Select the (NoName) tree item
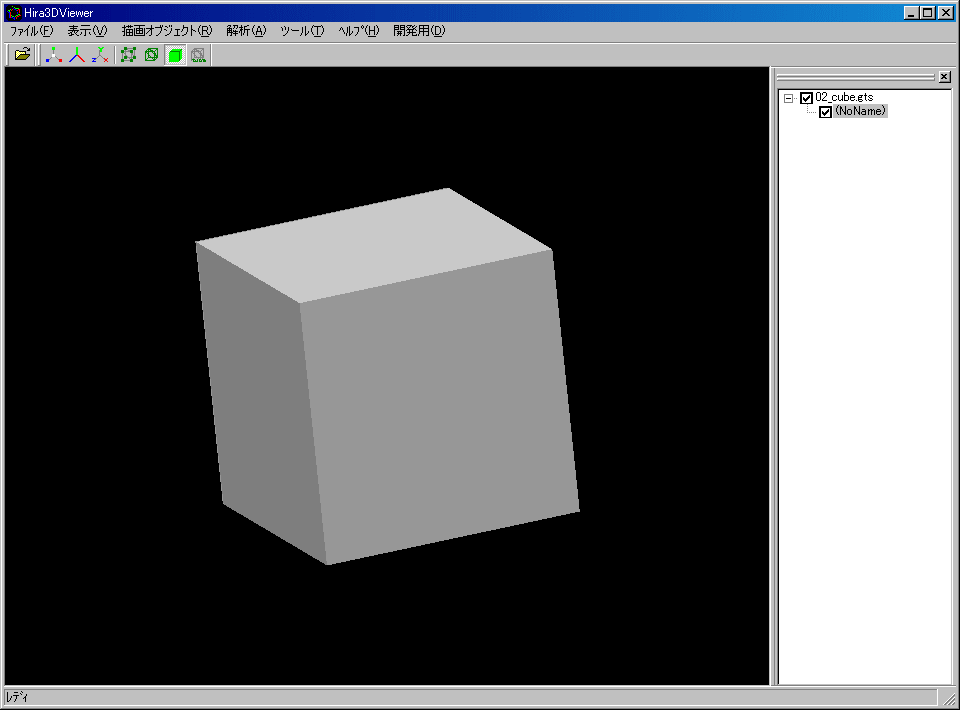This screenshot has height=710, width=960. pos(860,111)
